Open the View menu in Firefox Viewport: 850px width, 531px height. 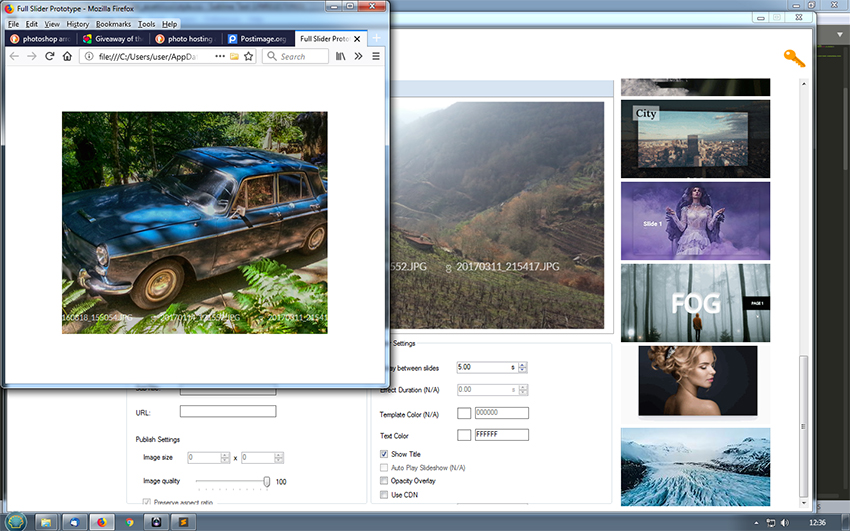52,24
